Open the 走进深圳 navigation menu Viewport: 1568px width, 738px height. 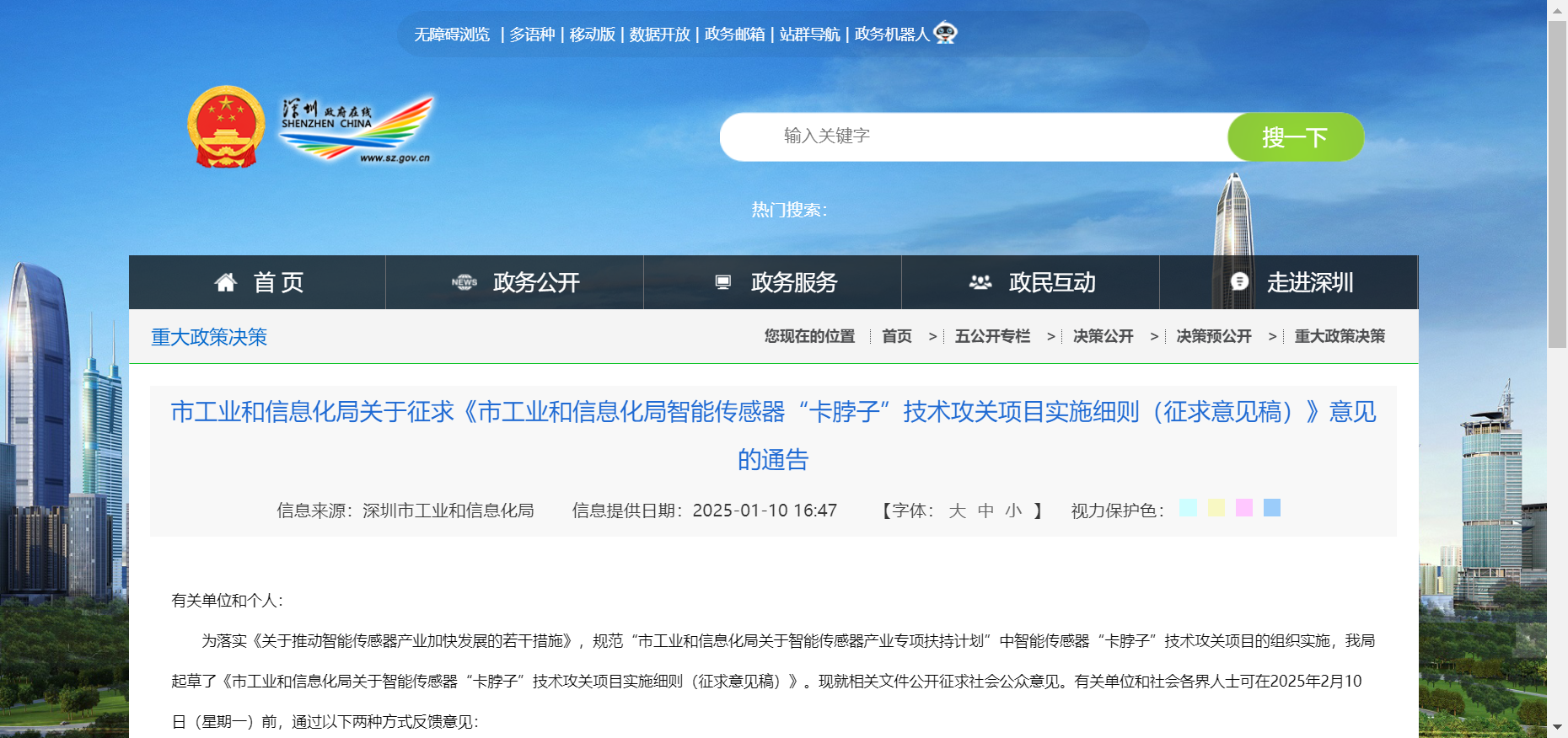point(1309,282)
